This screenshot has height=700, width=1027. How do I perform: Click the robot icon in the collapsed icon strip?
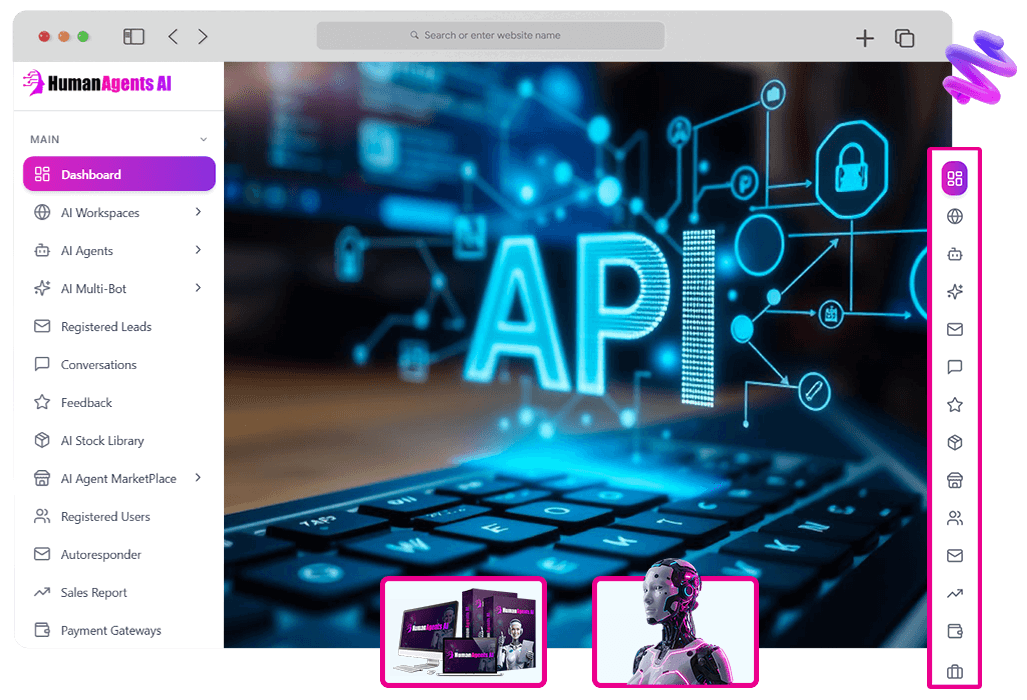pos(954,254)
